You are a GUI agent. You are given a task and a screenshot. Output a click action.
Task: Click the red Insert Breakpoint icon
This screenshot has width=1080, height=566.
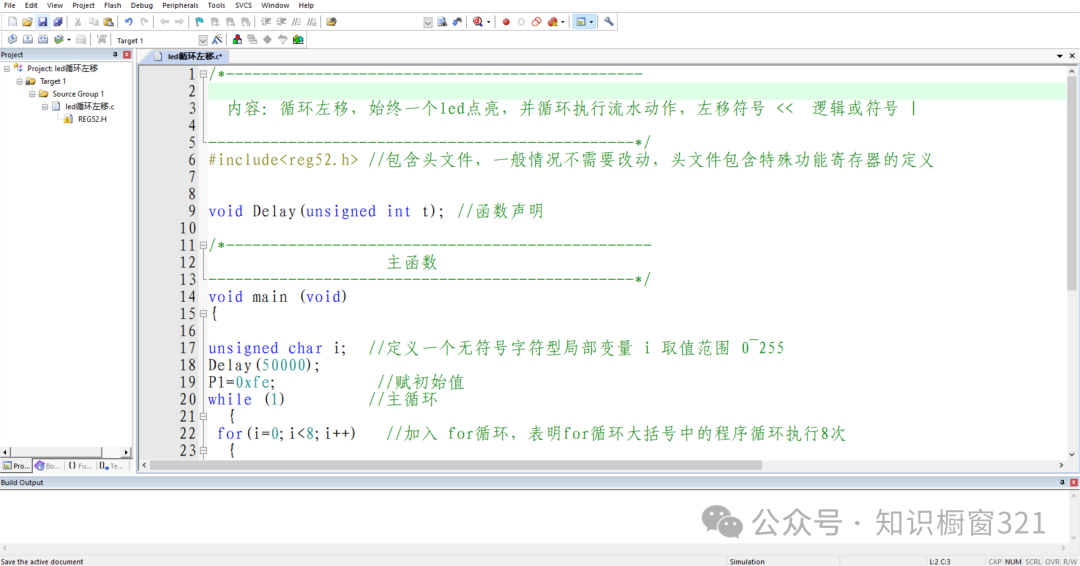coord(506,21)
